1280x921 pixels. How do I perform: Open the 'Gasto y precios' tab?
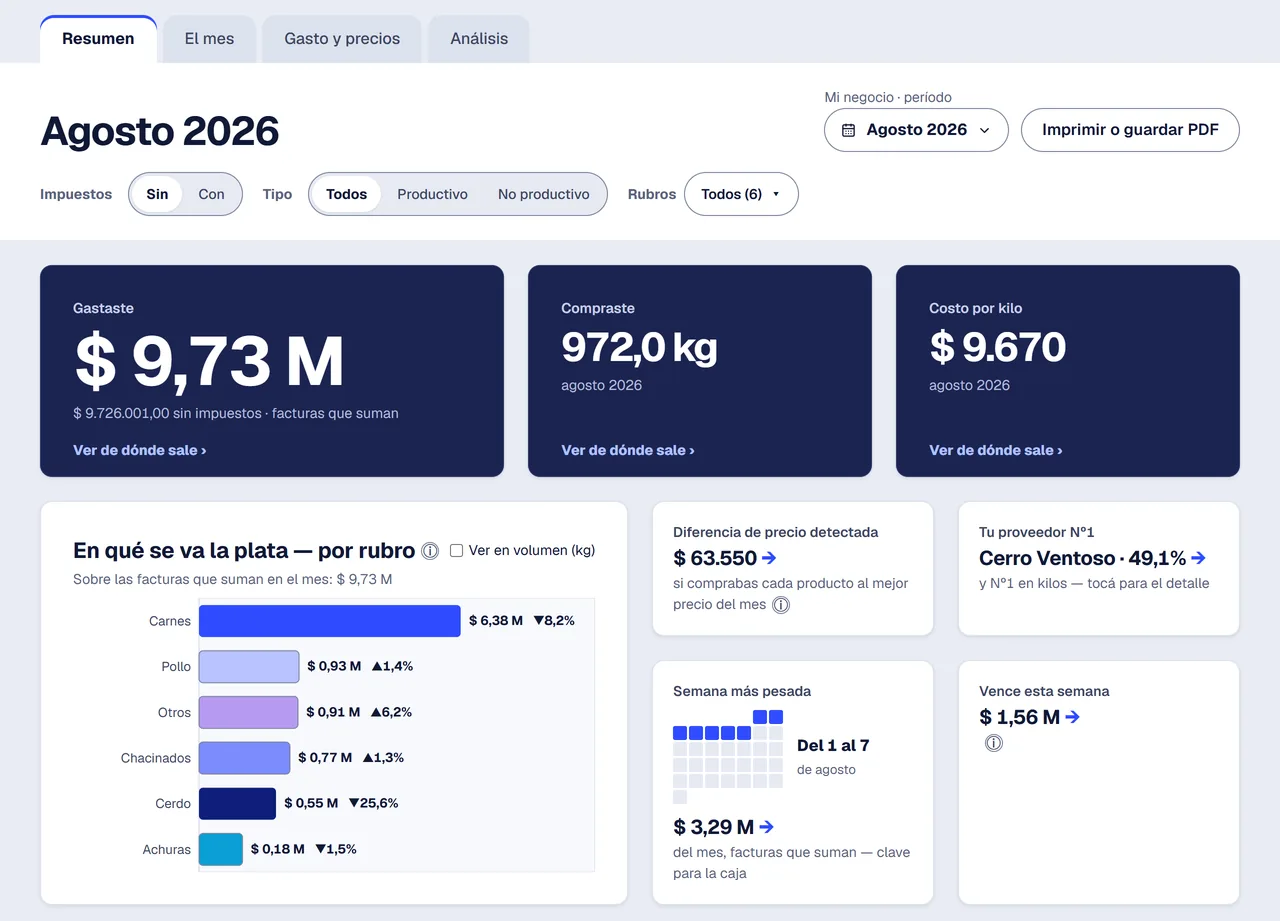[x=342, y=39]
